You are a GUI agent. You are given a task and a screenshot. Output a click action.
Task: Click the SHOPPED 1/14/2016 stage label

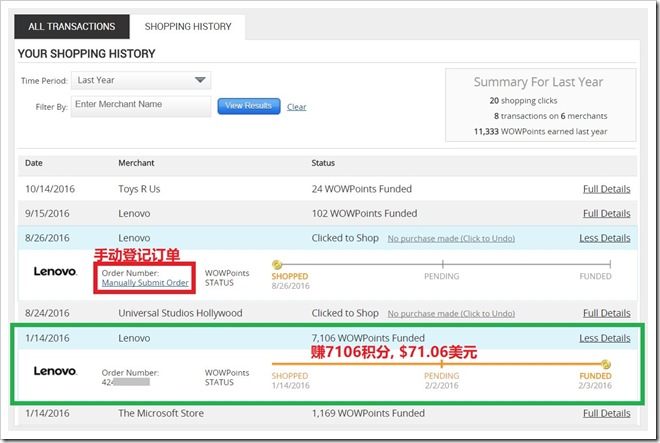tap(290, 381)
